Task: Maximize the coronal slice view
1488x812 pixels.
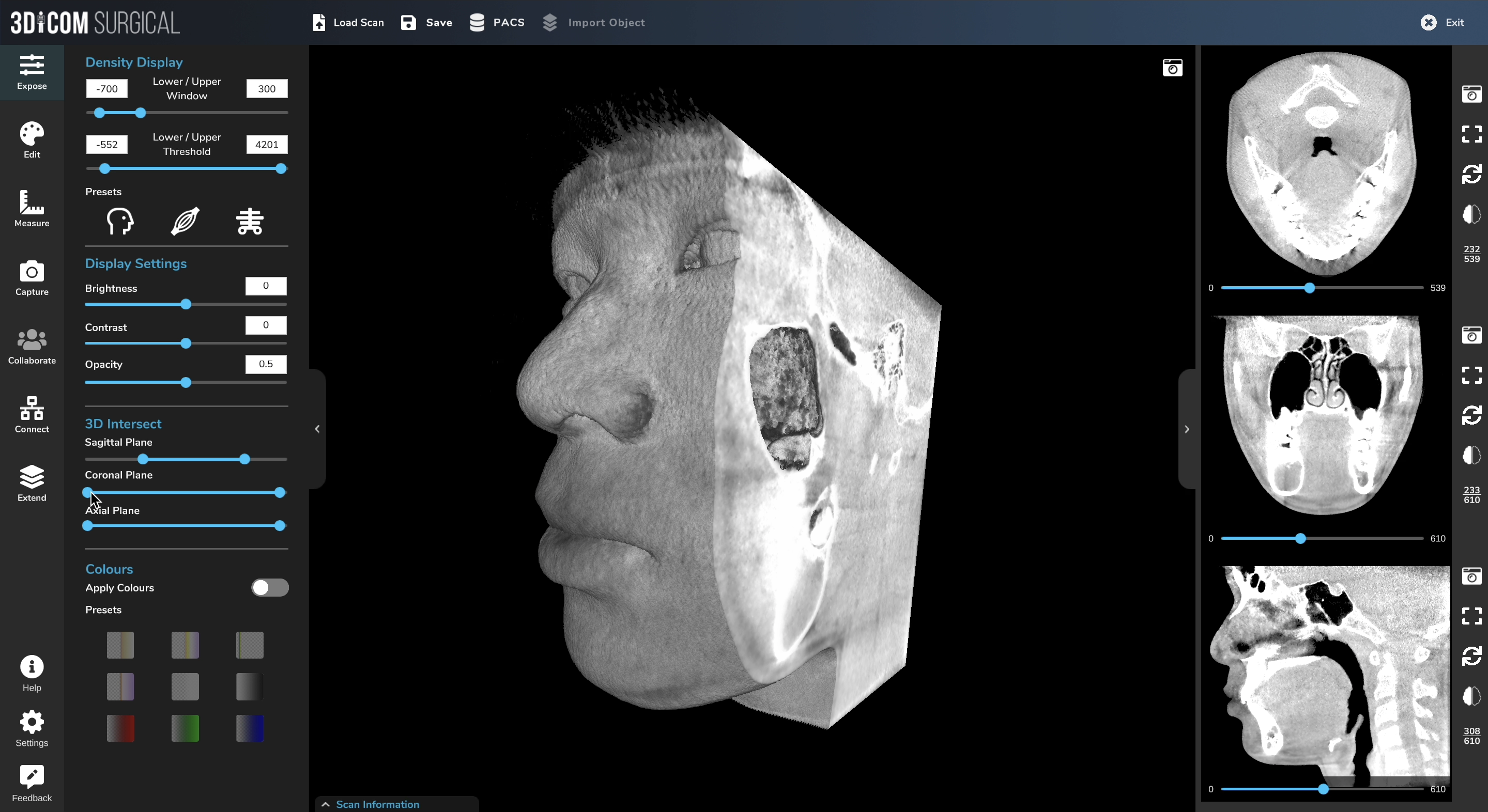Action: pos(1471,375)
